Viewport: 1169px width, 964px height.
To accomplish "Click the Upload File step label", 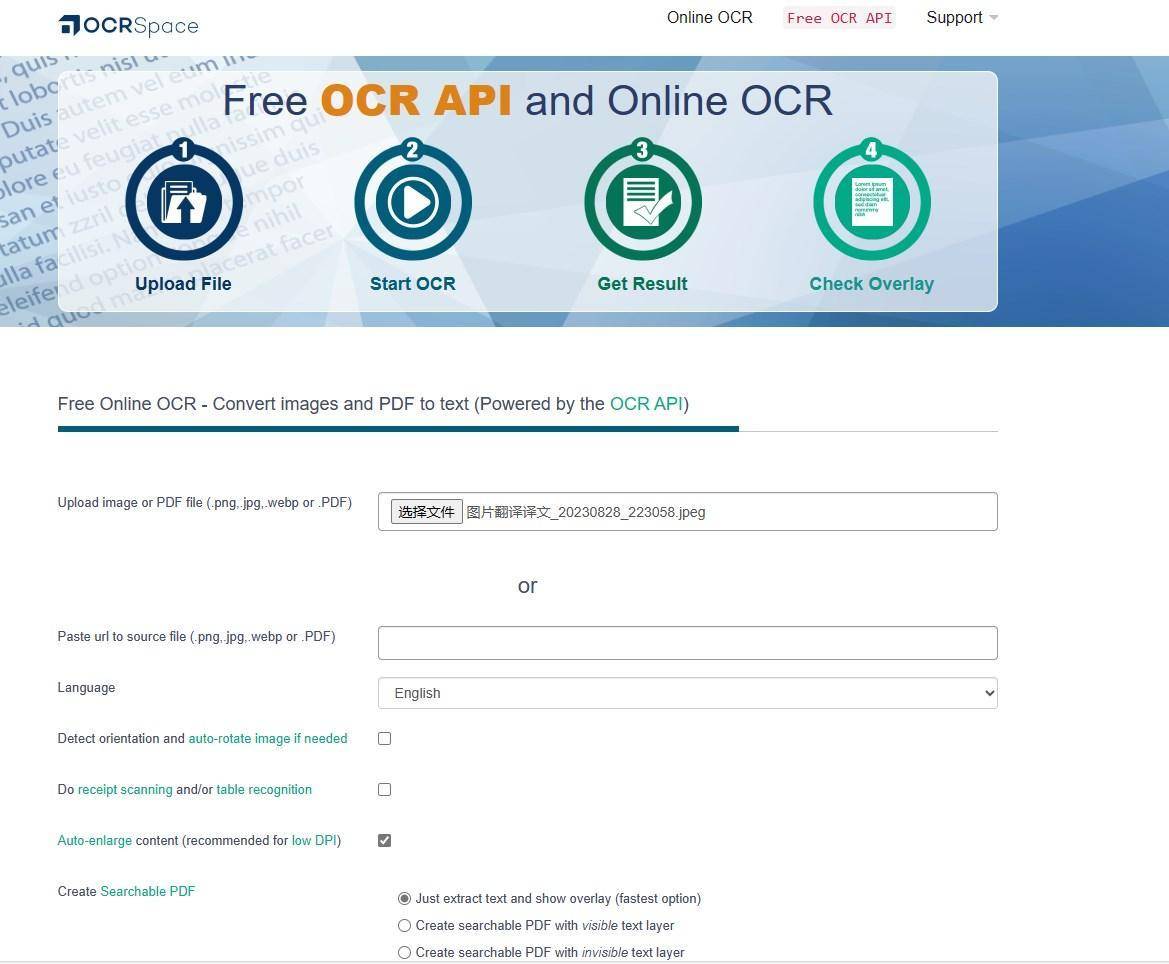I will pyautogui.click(x=183, y=283).
